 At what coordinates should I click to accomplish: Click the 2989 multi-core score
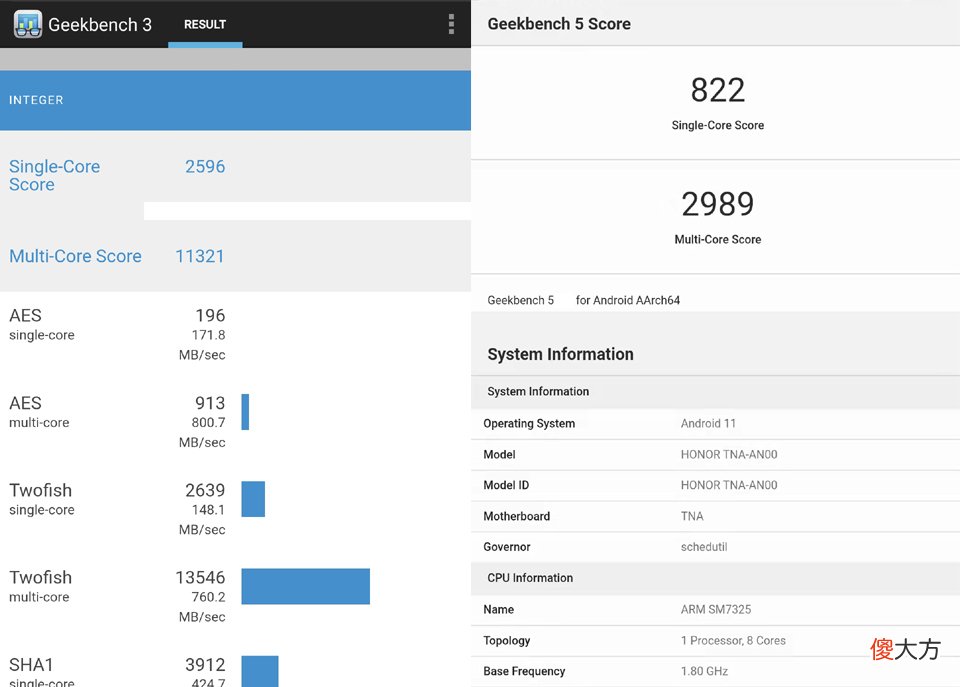pos(718,204)
